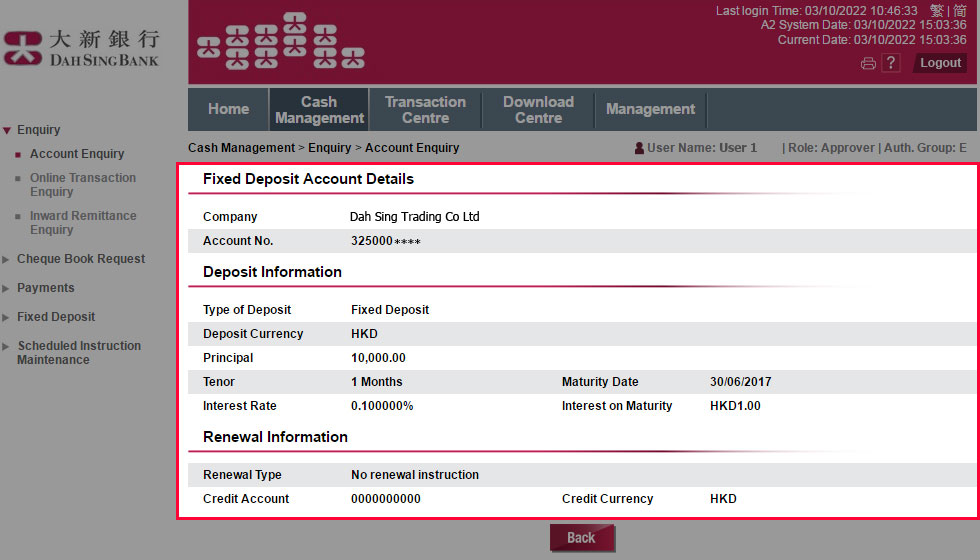Image resolution: width=980 pixels, height=560 pixels.
Task: Click the account number 325000****
Action: click(x=386, y=241)
